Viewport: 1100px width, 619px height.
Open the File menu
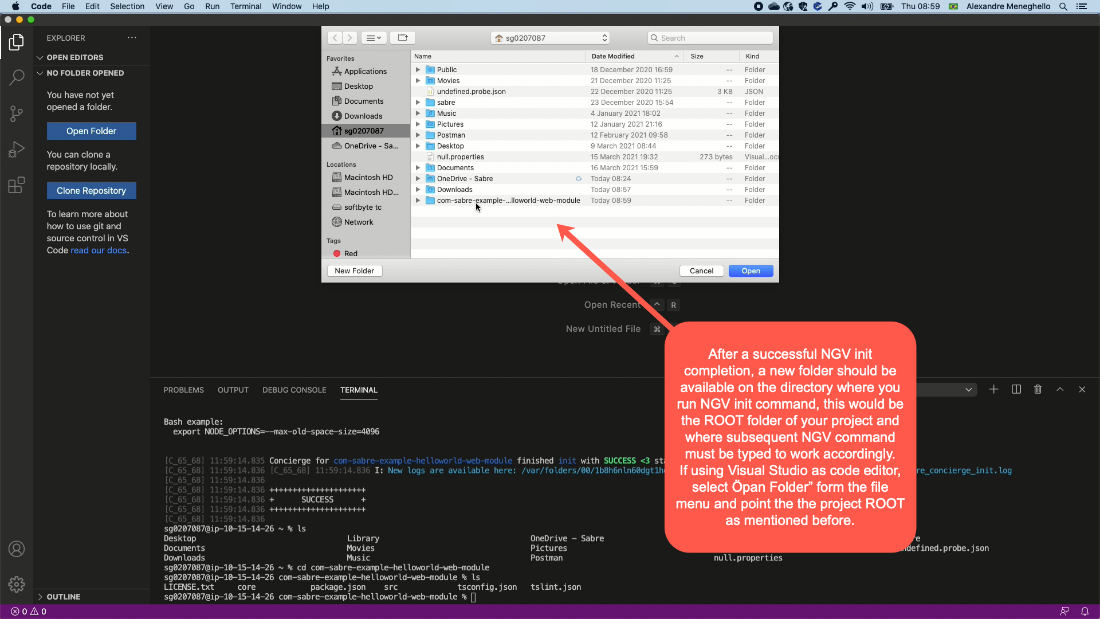68,6
